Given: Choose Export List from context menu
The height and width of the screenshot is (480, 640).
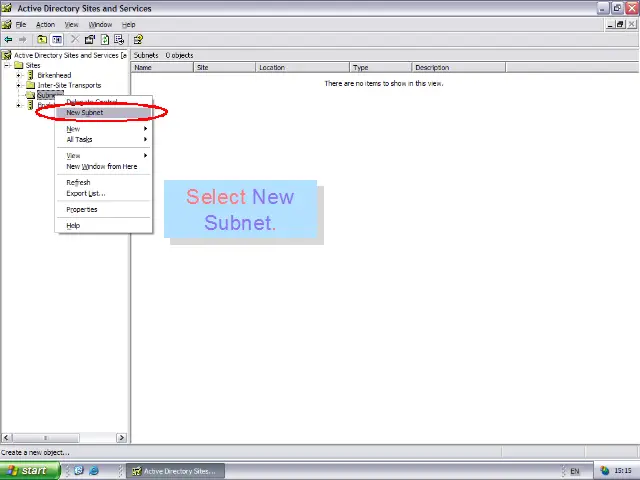Looking at the screenshot, I should (x=85, y=193).
